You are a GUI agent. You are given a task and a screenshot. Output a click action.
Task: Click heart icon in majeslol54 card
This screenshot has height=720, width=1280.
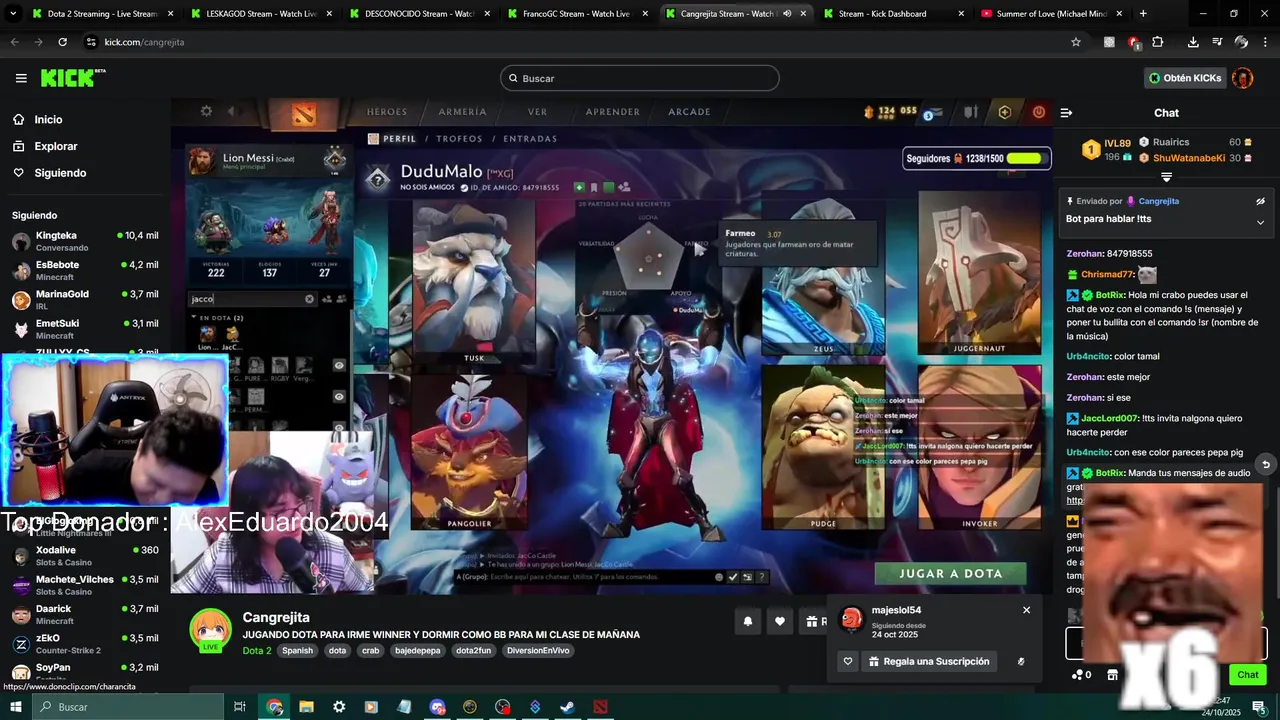pos(848,661)
